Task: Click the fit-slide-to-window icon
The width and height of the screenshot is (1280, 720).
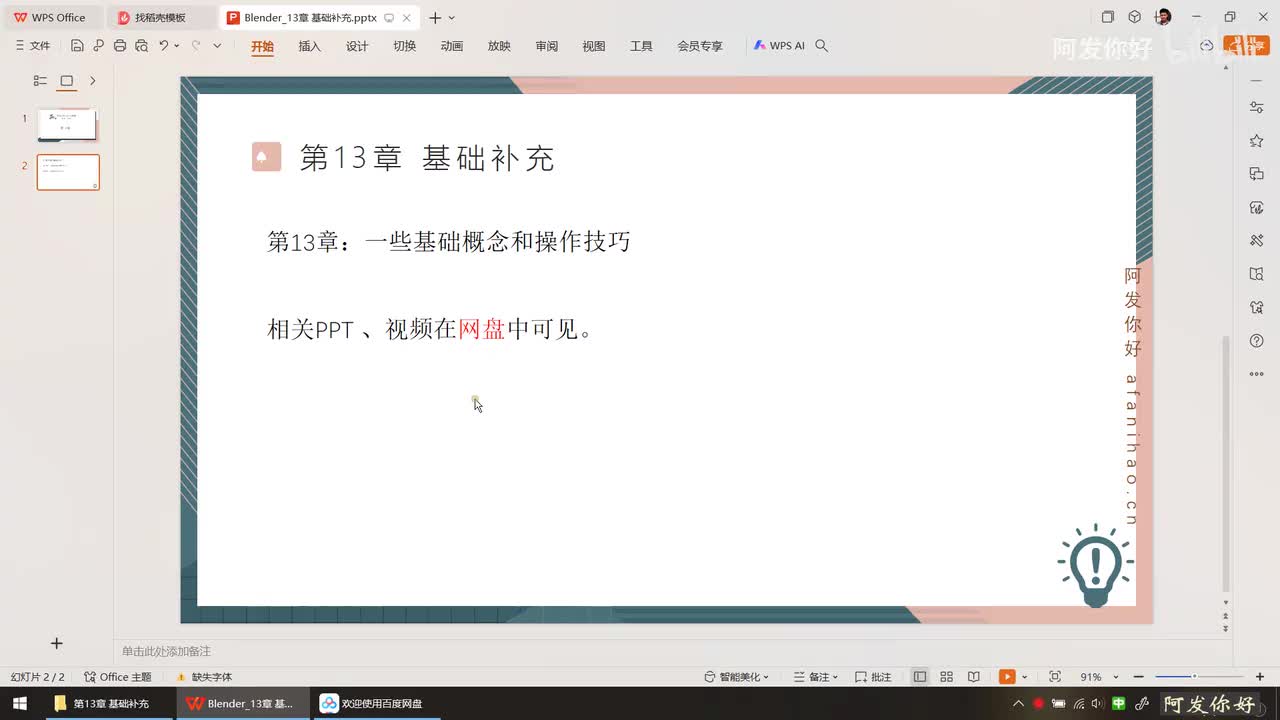Action: pyautogui.click(x=1055, y=677)
